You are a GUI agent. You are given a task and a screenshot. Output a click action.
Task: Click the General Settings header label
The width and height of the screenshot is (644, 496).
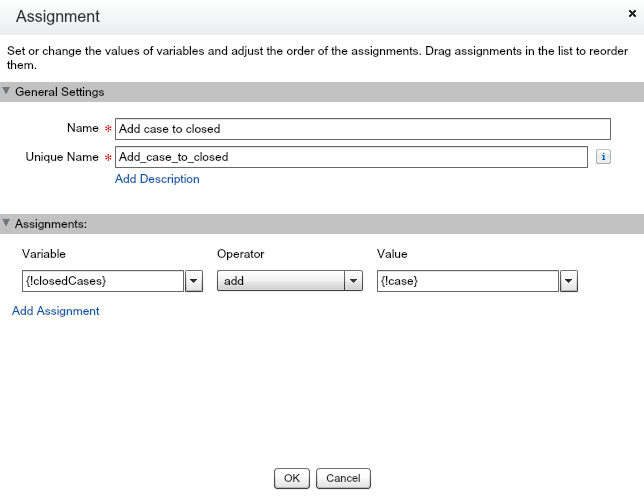point(60,92)
